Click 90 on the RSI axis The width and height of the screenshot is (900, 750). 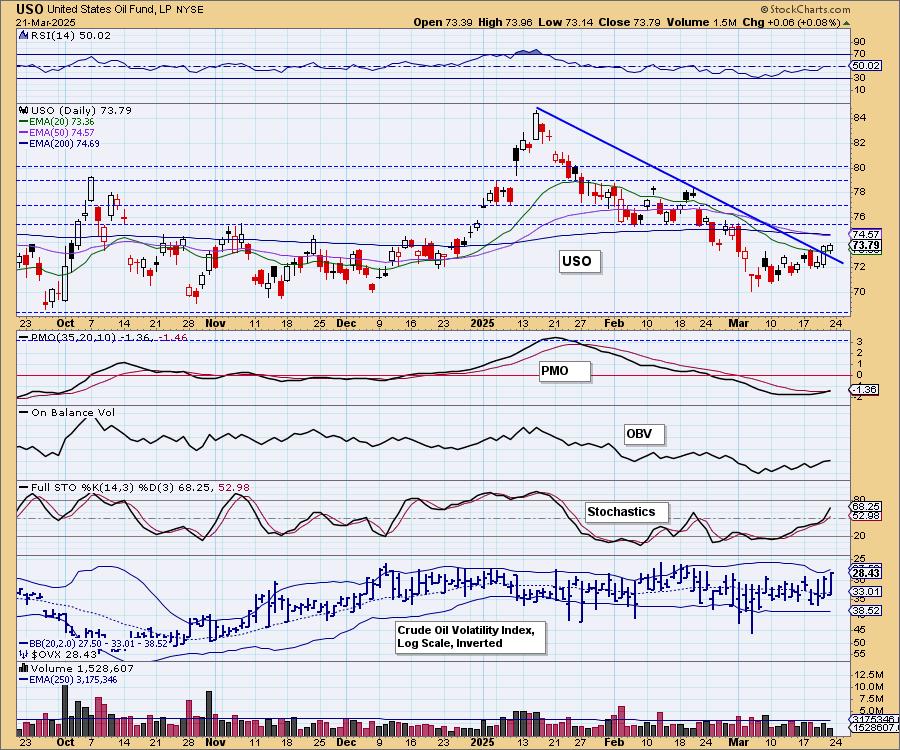click(x=860, y=41)
